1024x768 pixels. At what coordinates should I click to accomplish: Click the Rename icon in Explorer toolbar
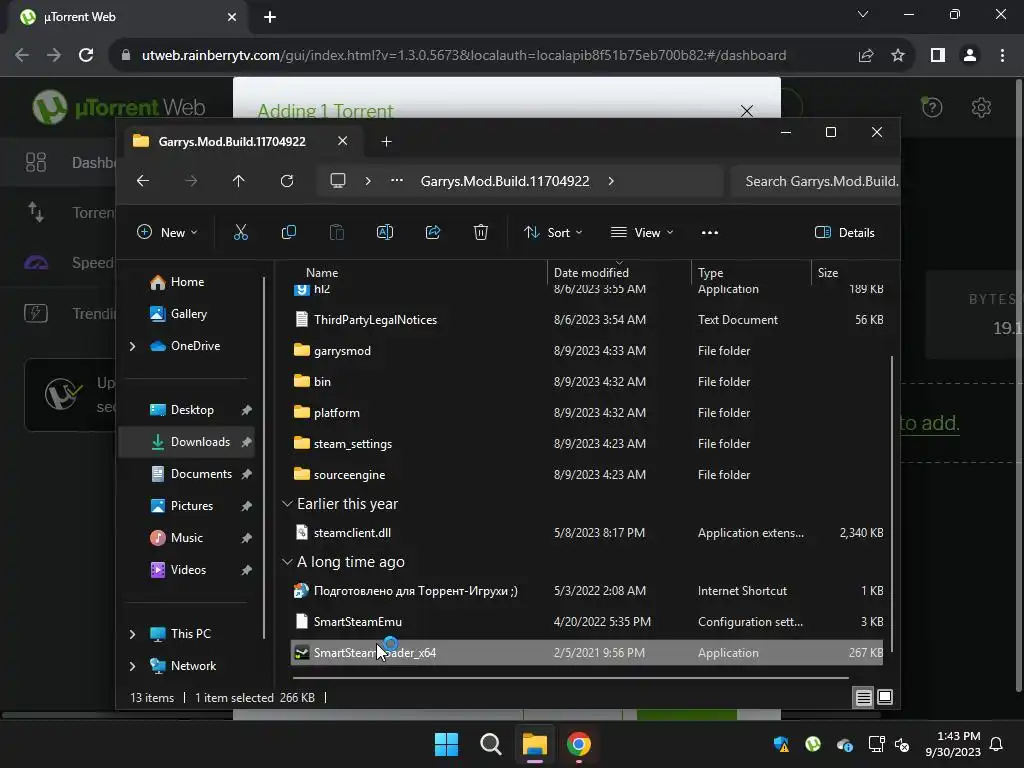coord(385,232)
